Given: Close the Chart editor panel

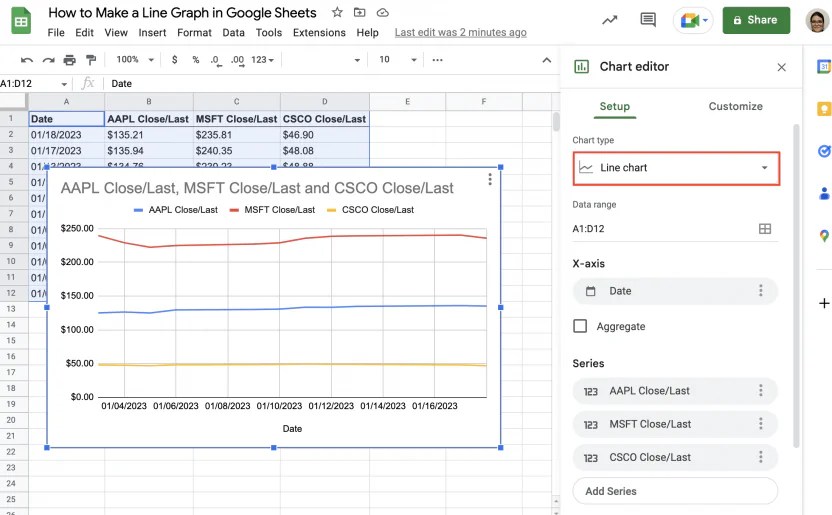Looking at the screenshot, I should click(781, 67).
